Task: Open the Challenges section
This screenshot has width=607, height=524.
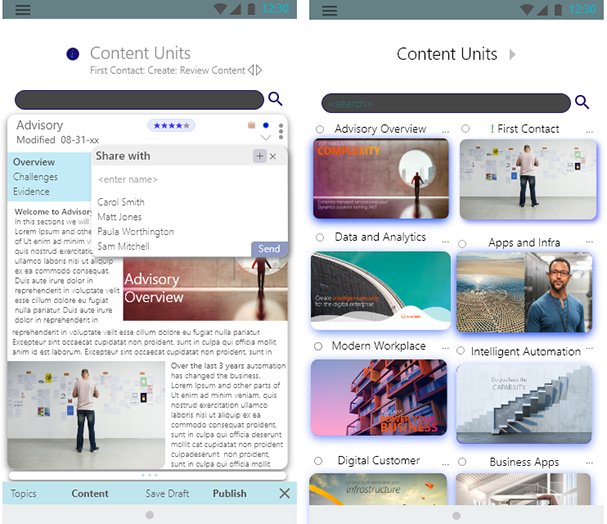Action: pyautogui.click(x=36, y=177)
